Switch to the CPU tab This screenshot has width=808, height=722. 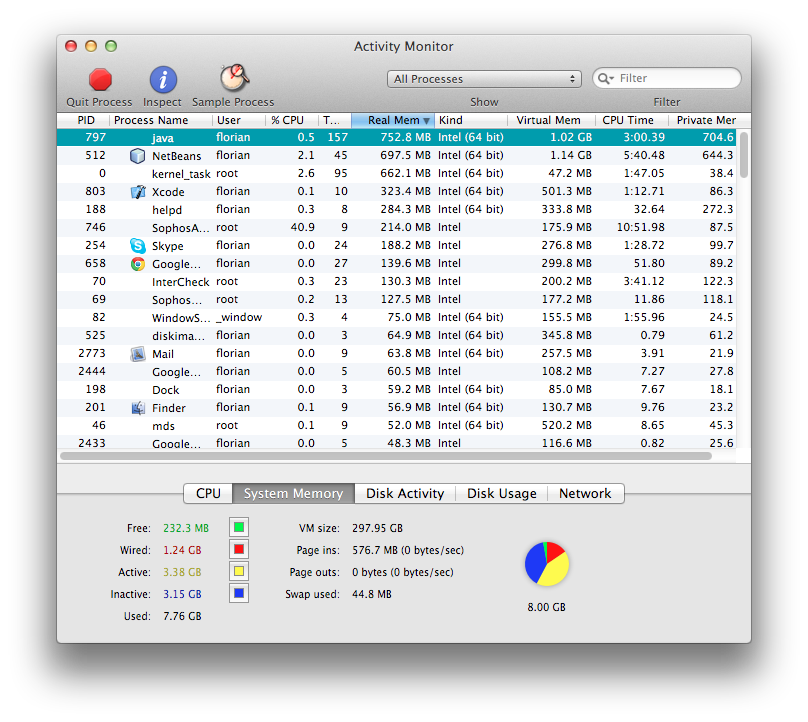(208, 494)
